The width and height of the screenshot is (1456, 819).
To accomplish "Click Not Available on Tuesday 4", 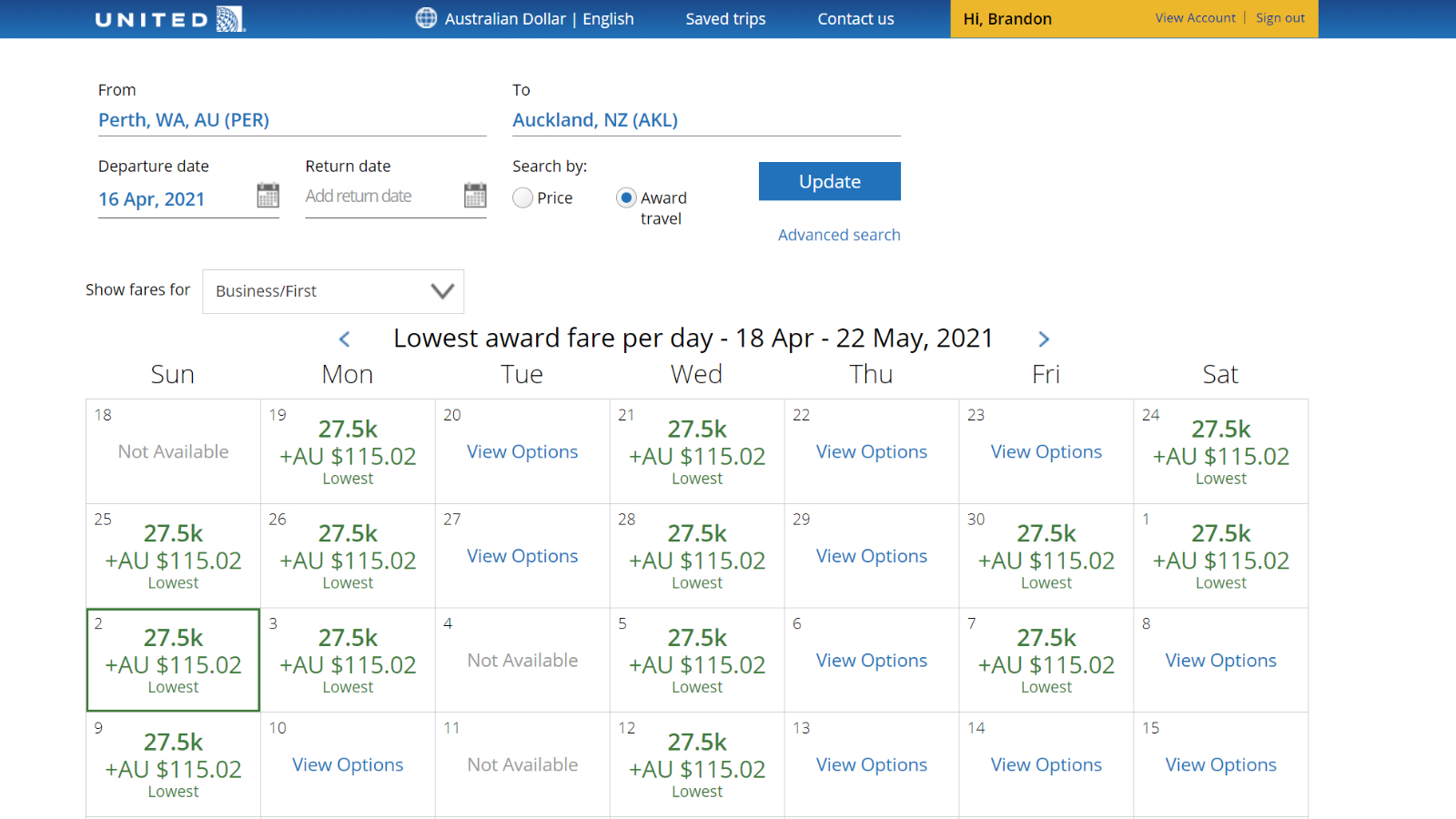I will pos(522,661).
